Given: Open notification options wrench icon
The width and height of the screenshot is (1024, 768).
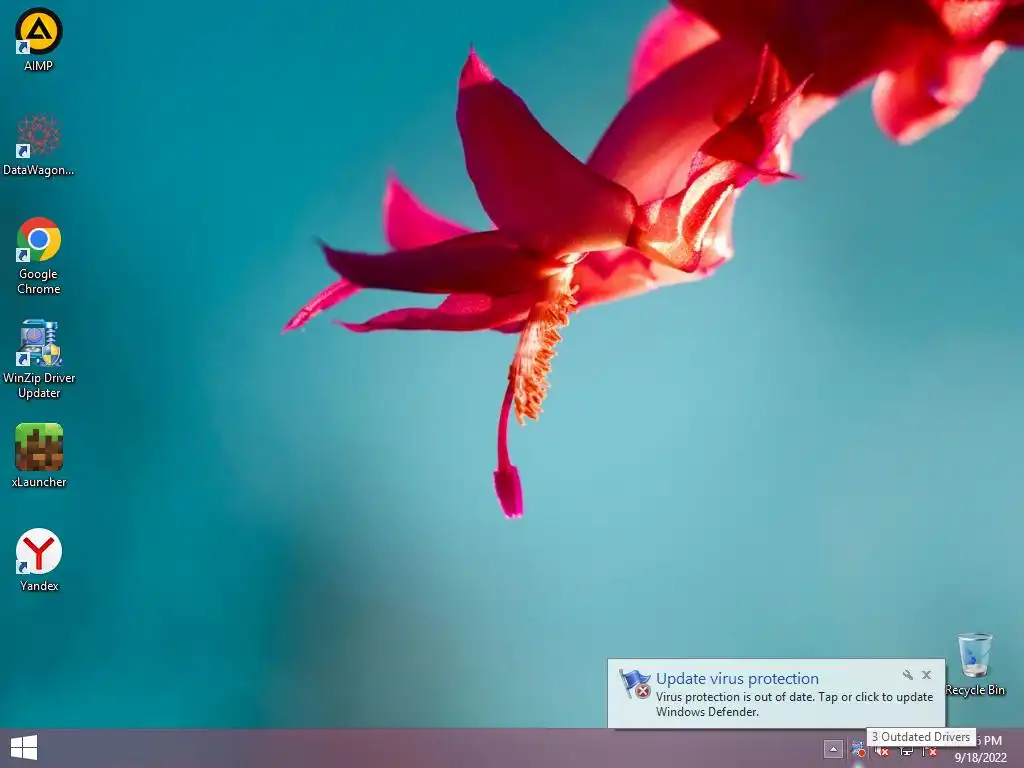Looking at the screenshot, I should coord(907,675).
